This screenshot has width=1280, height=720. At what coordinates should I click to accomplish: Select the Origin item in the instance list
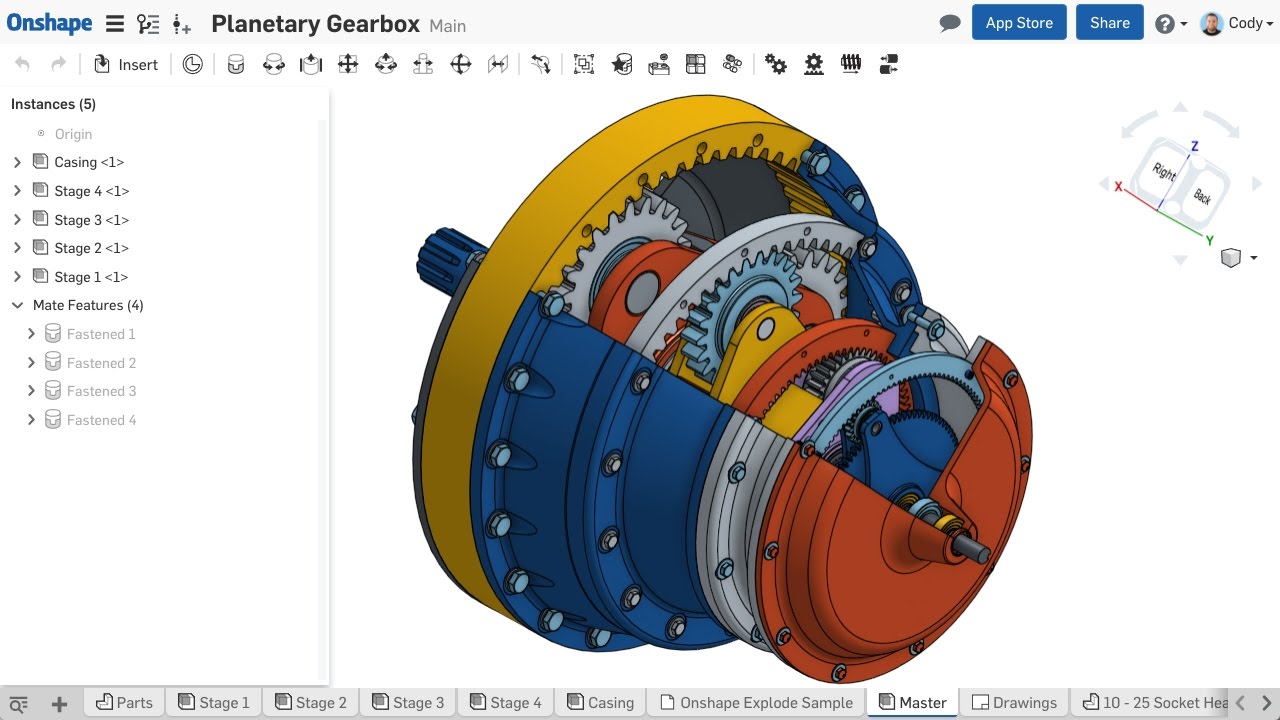[x=73, y=134]
